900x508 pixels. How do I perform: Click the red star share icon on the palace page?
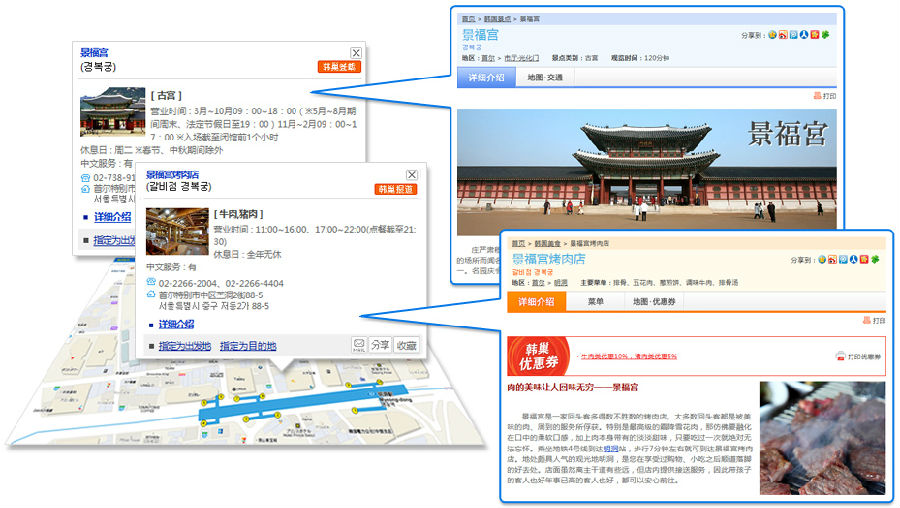click(814, 35)
